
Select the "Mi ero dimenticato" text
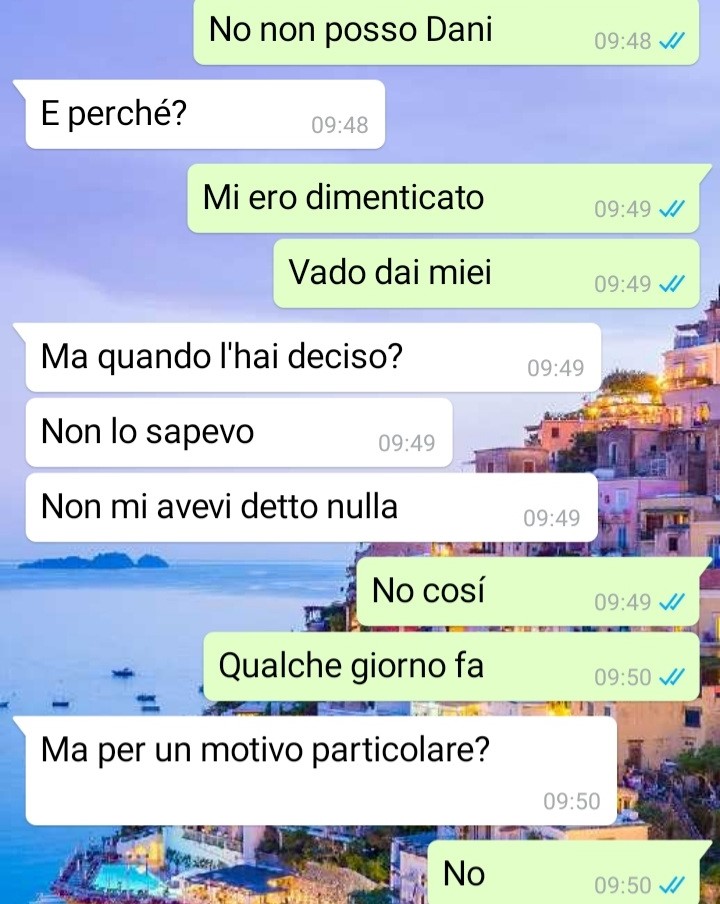tap(343, 197)
